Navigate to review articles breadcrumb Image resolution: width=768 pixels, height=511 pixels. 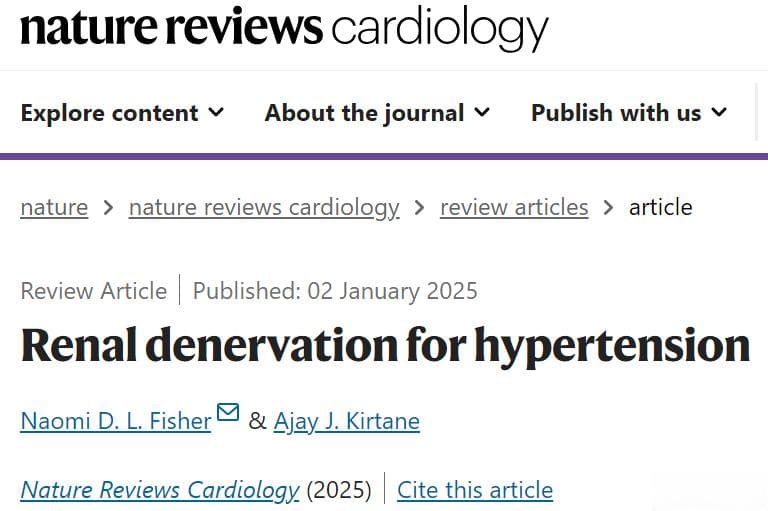514,207
